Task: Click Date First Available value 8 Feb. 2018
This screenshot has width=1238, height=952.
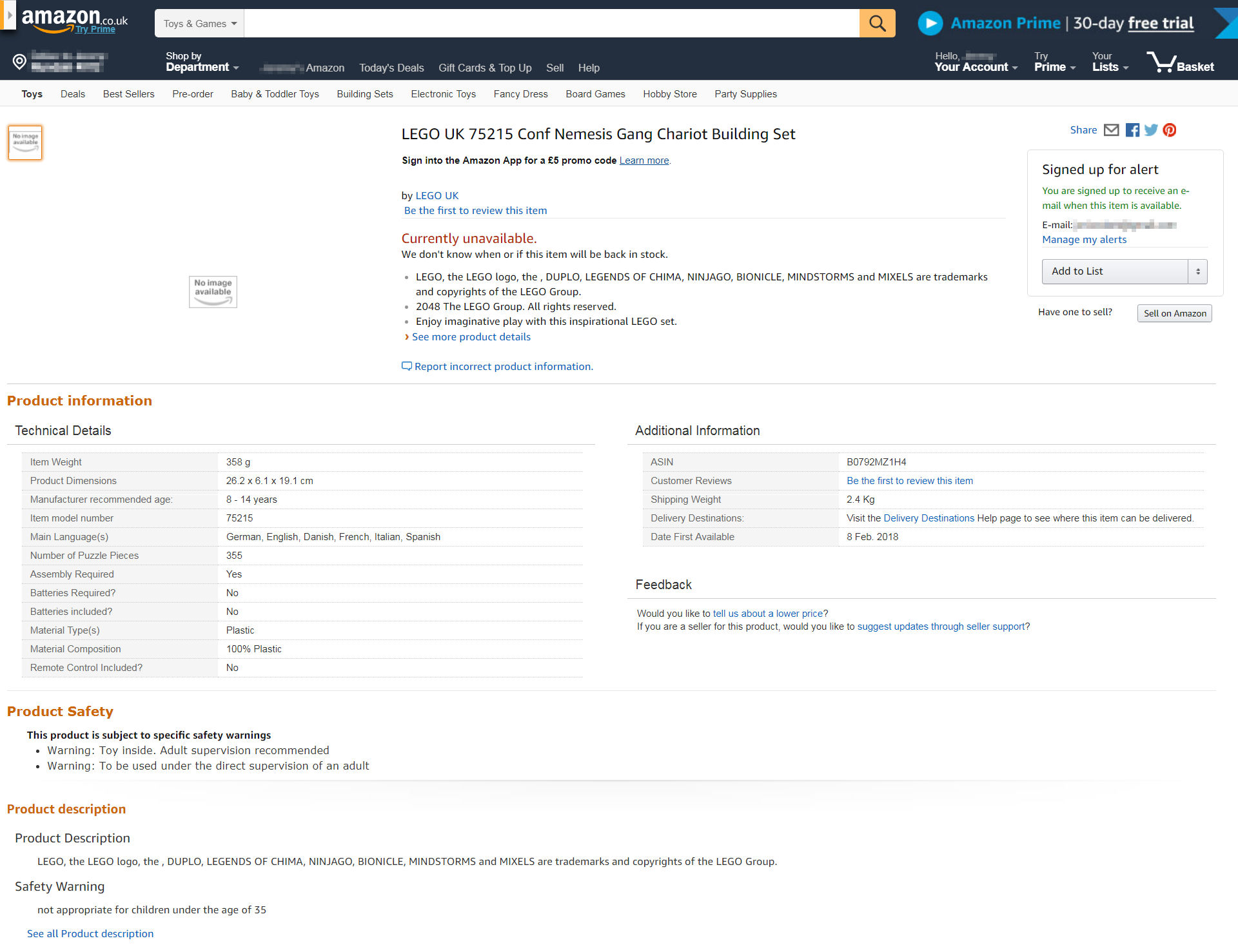Action: click(872, 537)
